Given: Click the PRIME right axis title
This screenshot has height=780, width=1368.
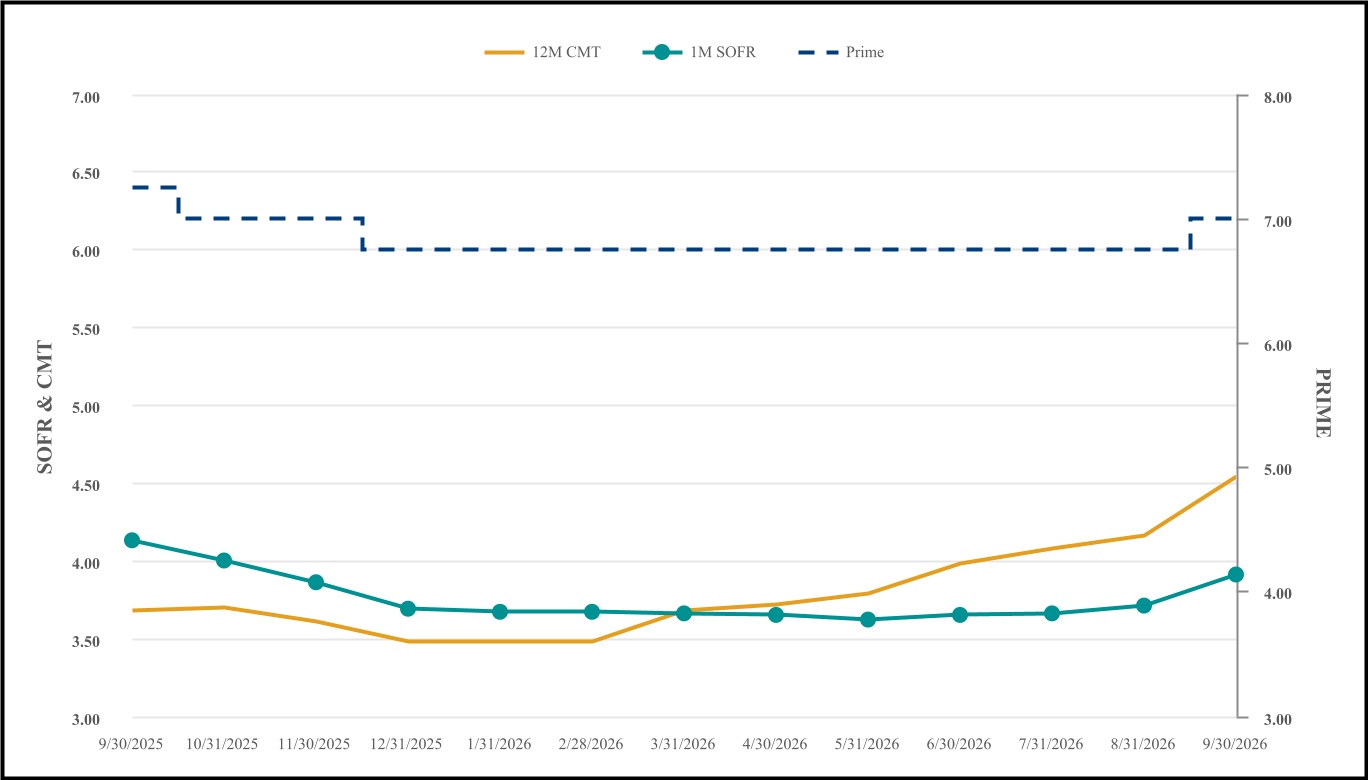Looking at the screenshot, I should click(x=1323, y=403).
